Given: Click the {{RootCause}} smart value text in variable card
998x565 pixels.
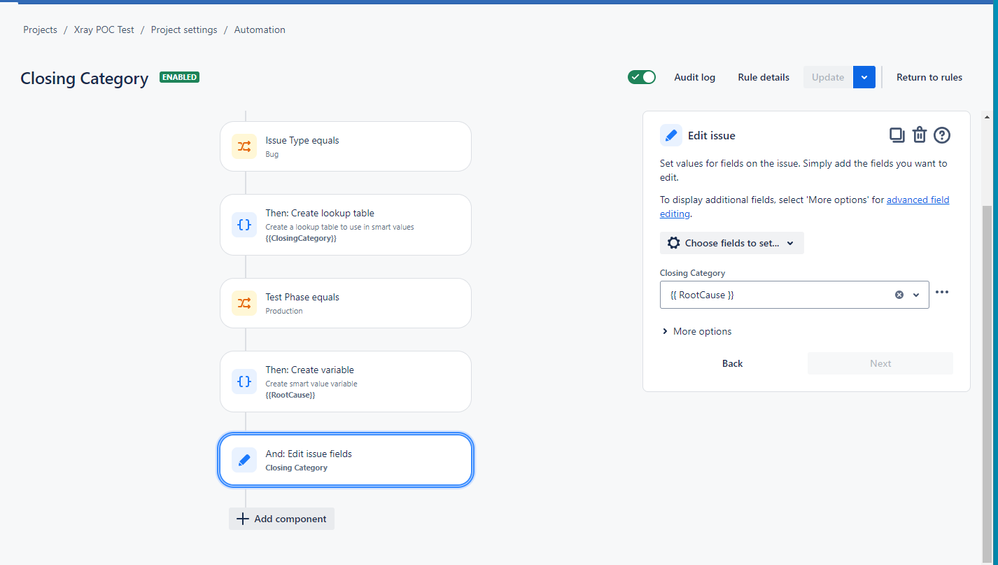Looking at the screenshot, I should [290, 395].
